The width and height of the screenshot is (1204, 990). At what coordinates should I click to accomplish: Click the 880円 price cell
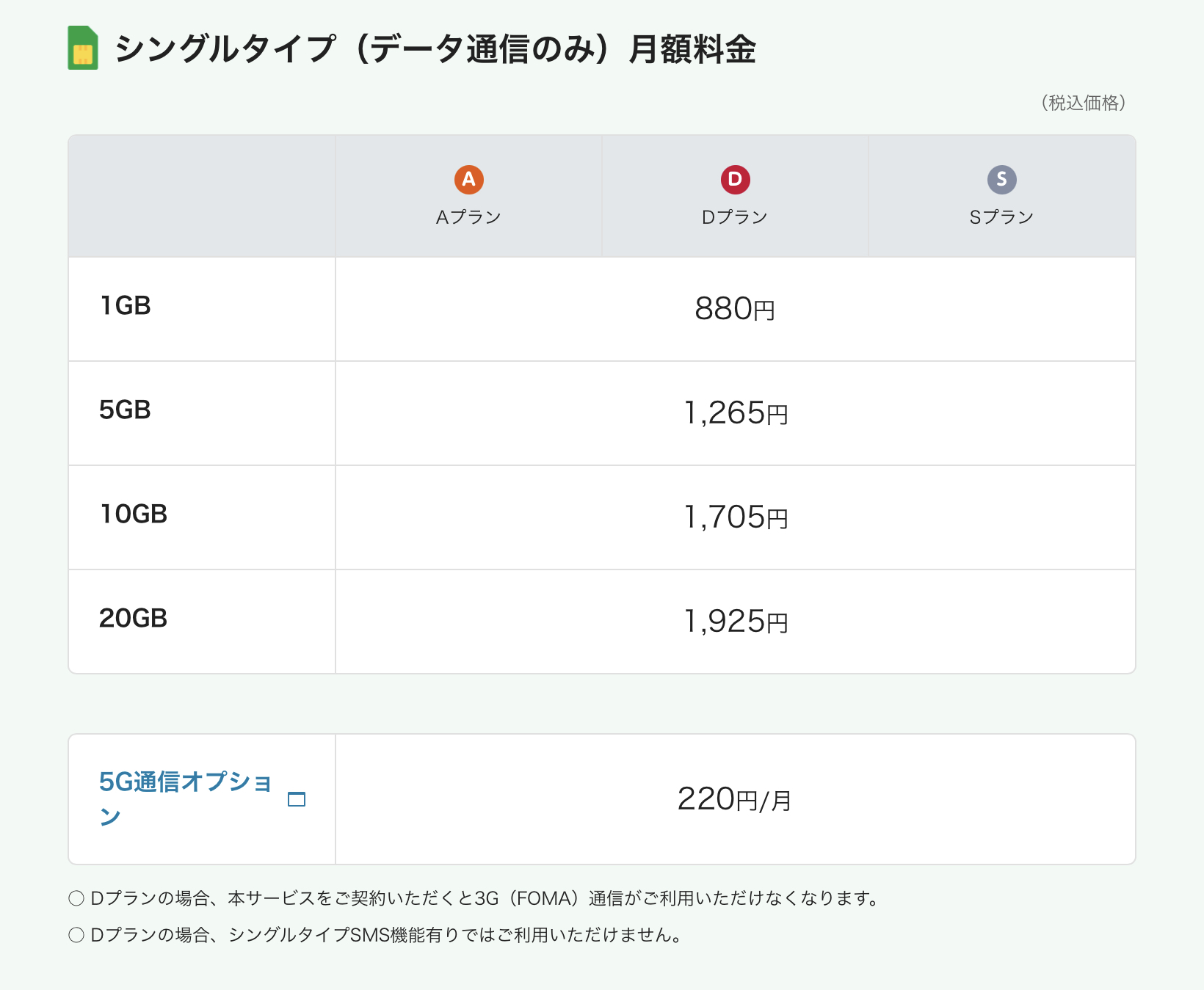[735, 309]
